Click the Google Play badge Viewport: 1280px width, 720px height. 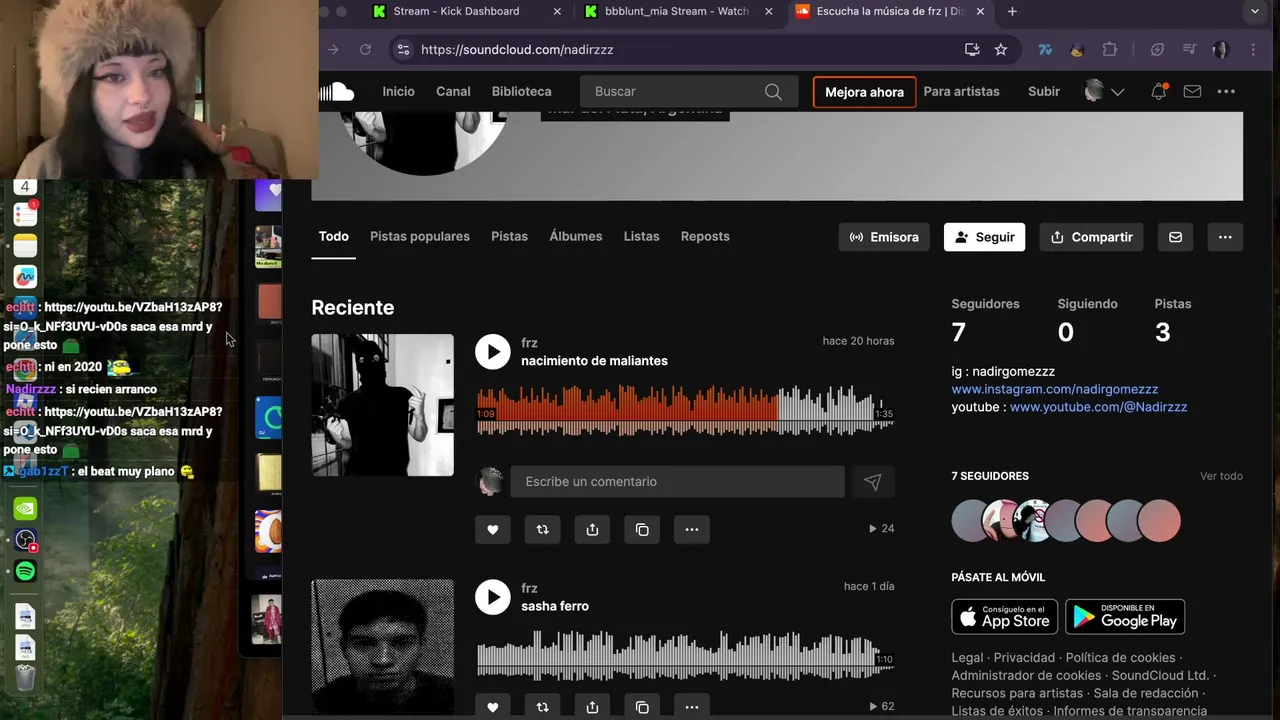(x=1125, y=617)
